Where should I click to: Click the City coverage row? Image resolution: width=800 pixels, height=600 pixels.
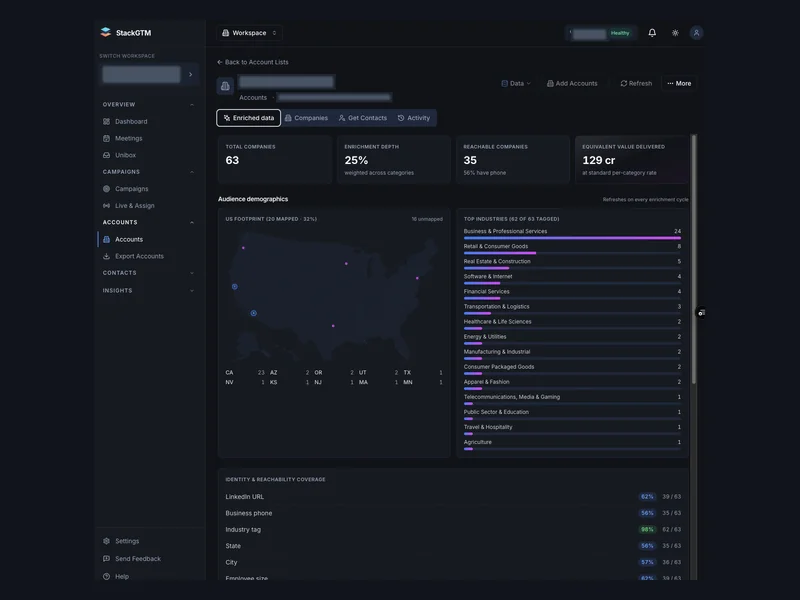pos(453,562)
